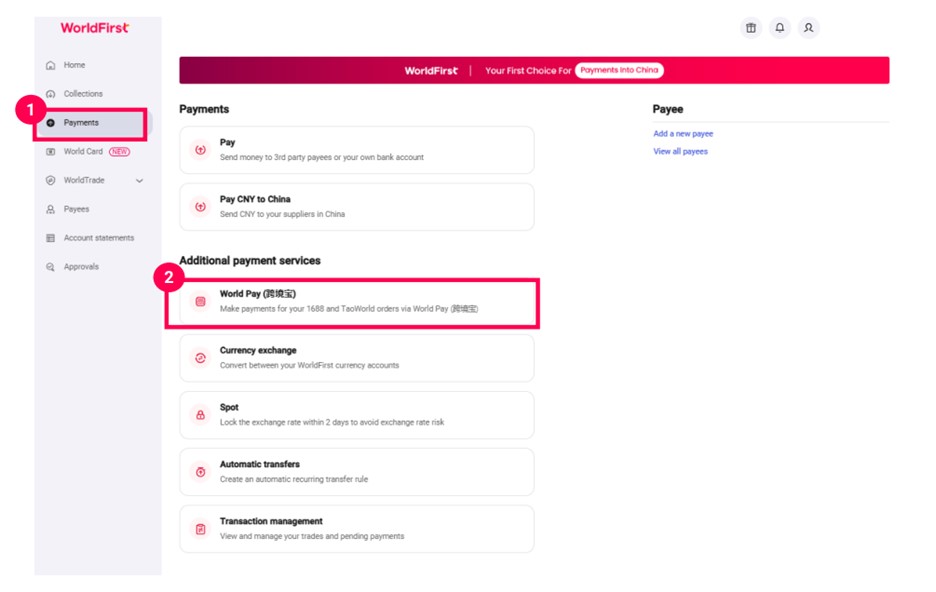Click the WorldFirst logo in sidebar
Viewport: 936px width, 592px height.
[x=94, y=28]
